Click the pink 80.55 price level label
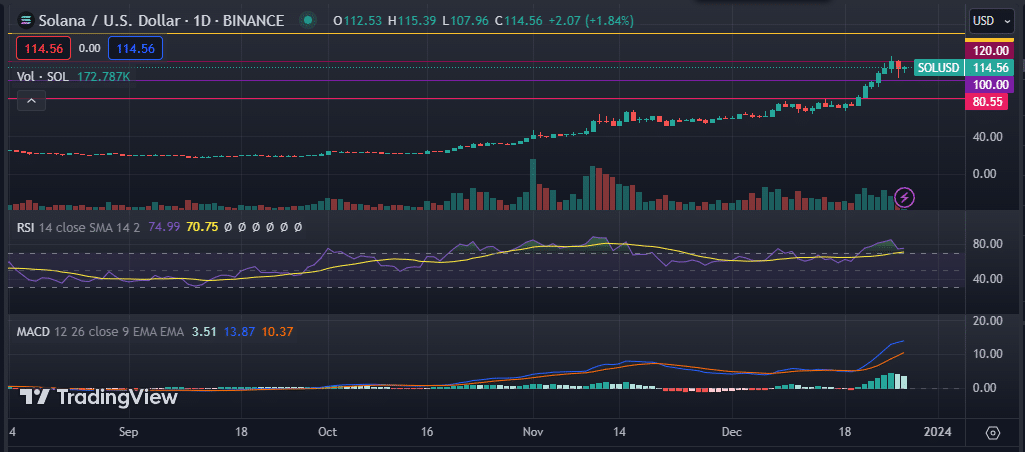Image resolution: width=1025 pixels, height=452 pixels. pos(989,101)
